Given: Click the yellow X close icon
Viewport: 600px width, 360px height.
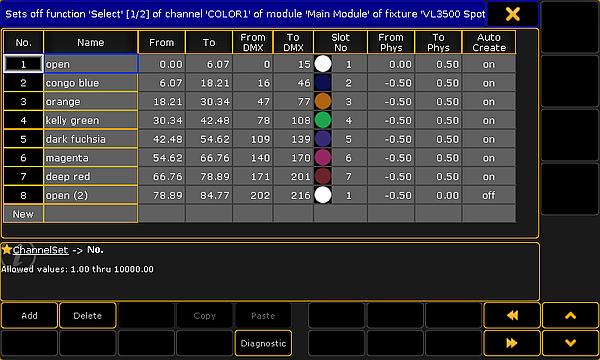Looking at the screenshot, I should [512, 14].
